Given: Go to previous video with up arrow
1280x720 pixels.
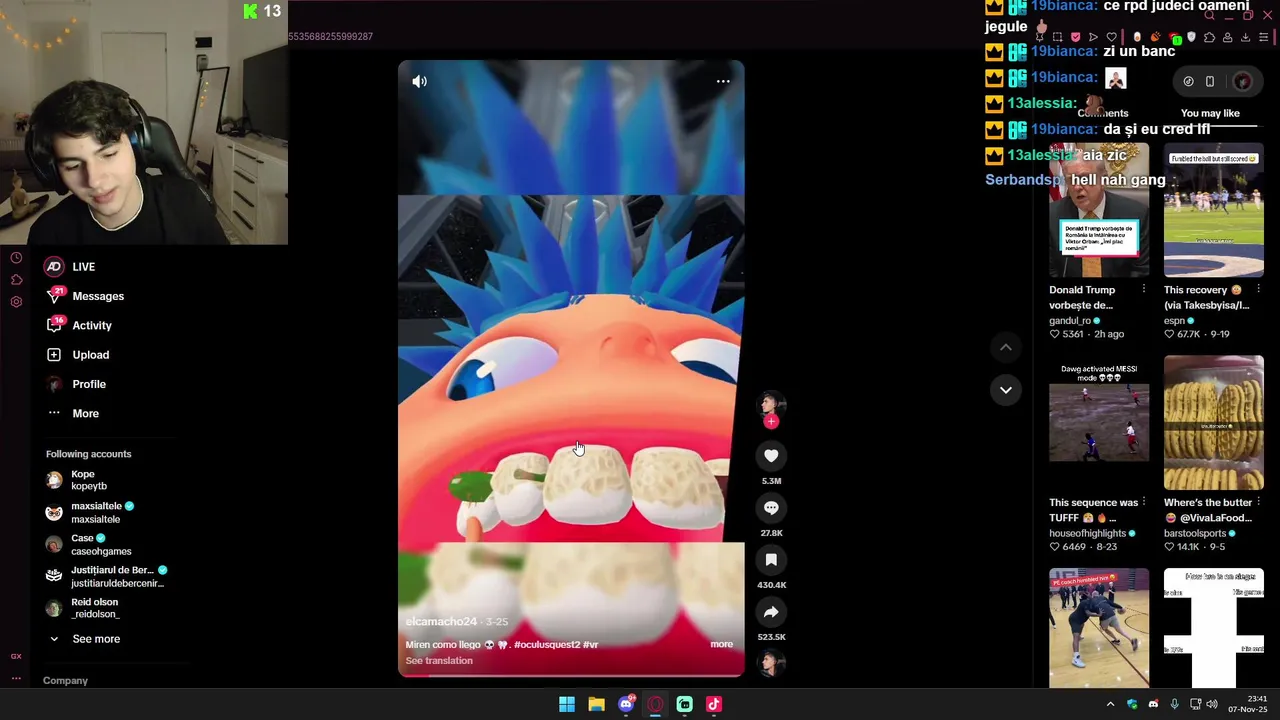Looking at the screenshot, I should [x=1006, y=347].
